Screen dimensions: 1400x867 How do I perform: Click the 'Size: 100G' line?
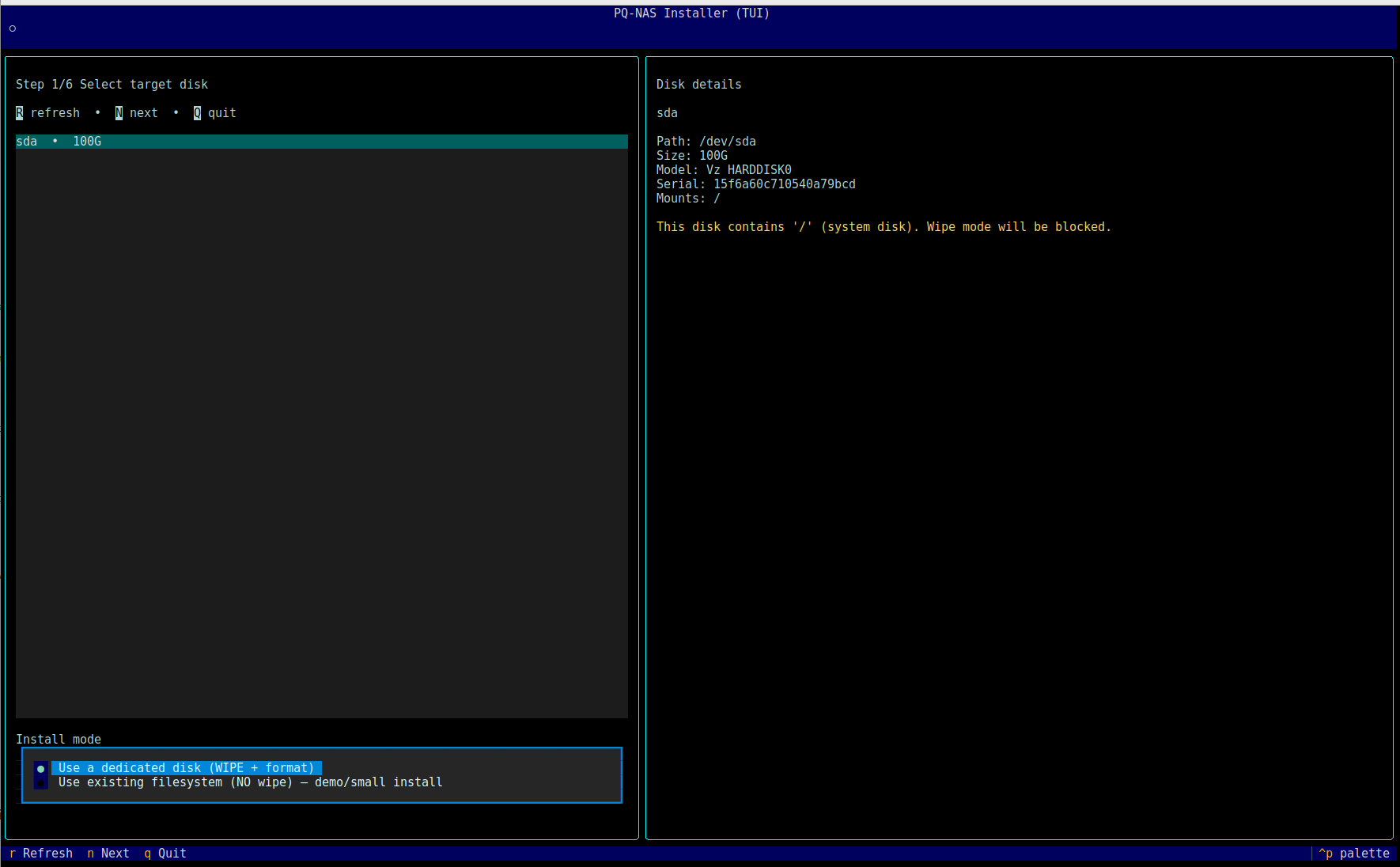tap(692, 156)
